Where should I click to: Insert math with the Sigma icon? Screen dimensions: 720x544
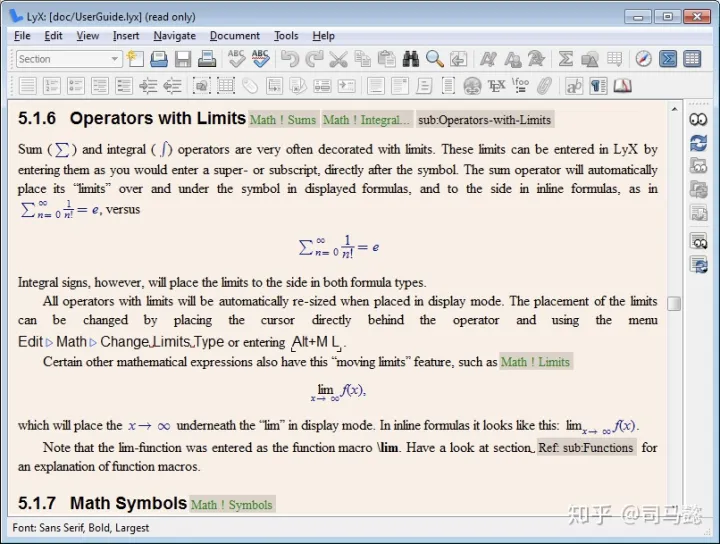(x=565, y=59)
